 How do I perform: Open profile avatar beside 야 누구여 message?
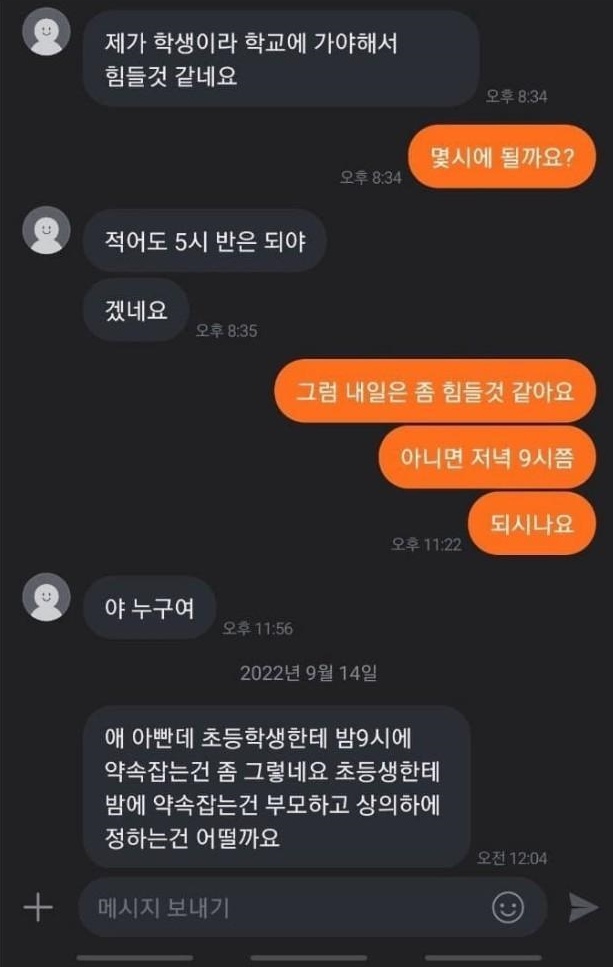point(46,596)
